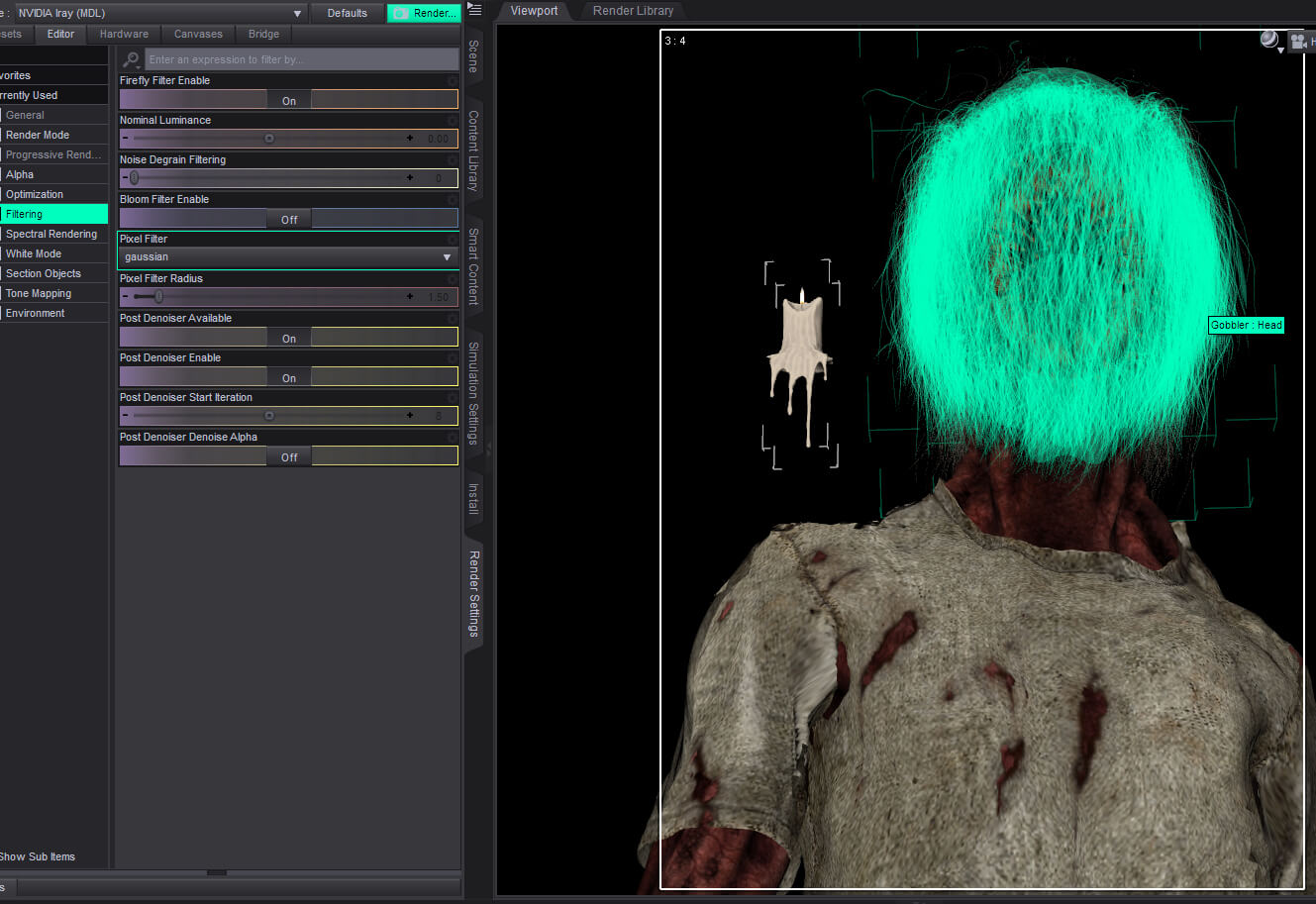Select the Render Mode category
The height and width of the screenshot is (904, 1316).
tap(53, 135)
